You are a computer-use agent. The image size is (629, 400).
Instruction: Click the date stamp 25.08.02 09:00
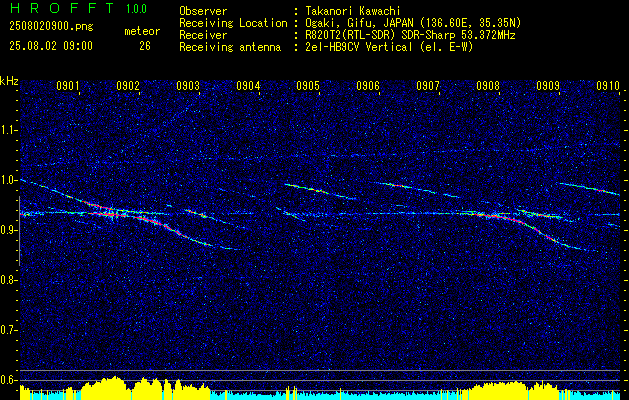(51, 46)
